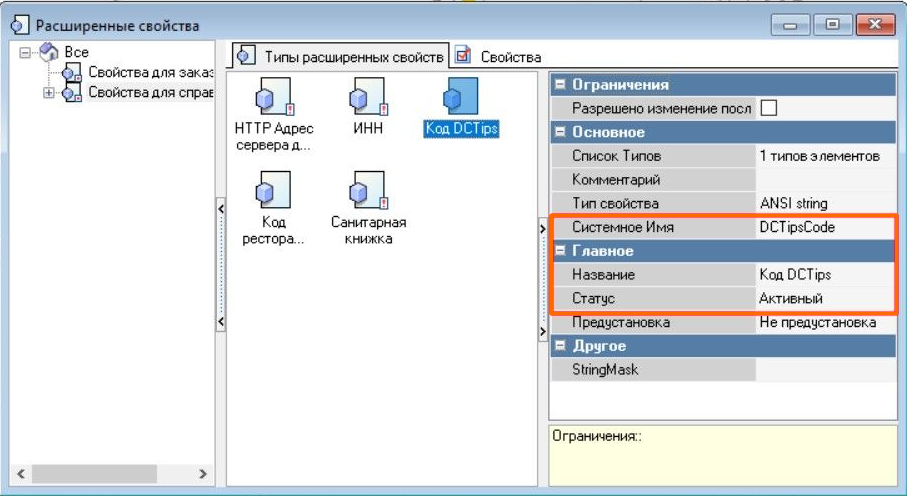Collapse the Ограничения property section
907x496 pixels.
pos(561,85)
